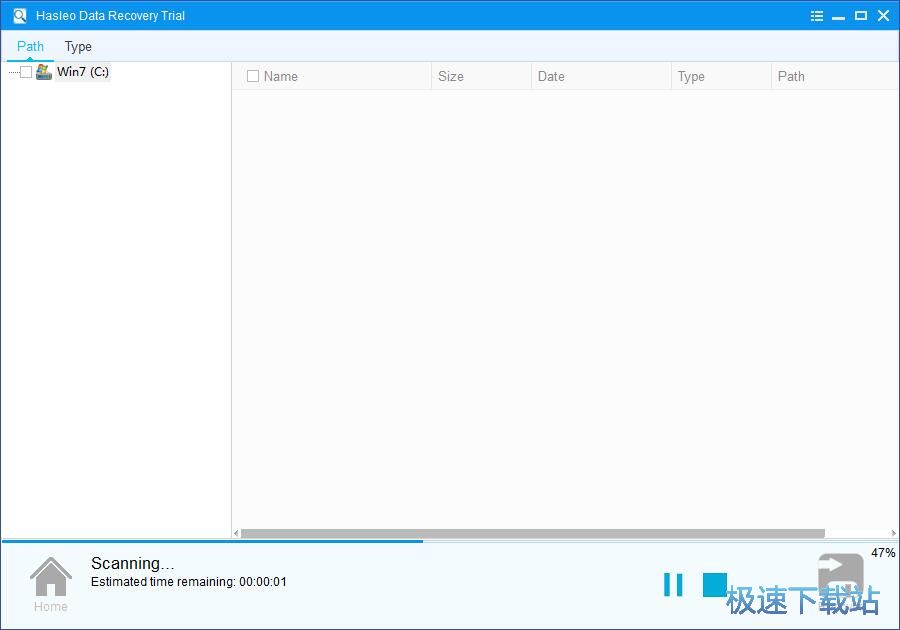Toggle the select-all Name checkbox
Viewport: 900px width, 630px height.
(253, 76)
